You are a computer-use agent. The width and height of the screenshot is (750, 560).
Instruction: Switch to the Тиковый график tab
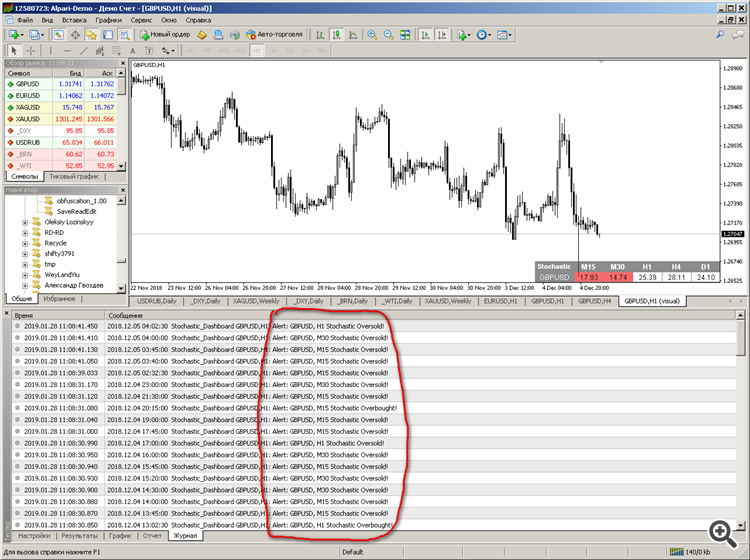coord(74,176)
